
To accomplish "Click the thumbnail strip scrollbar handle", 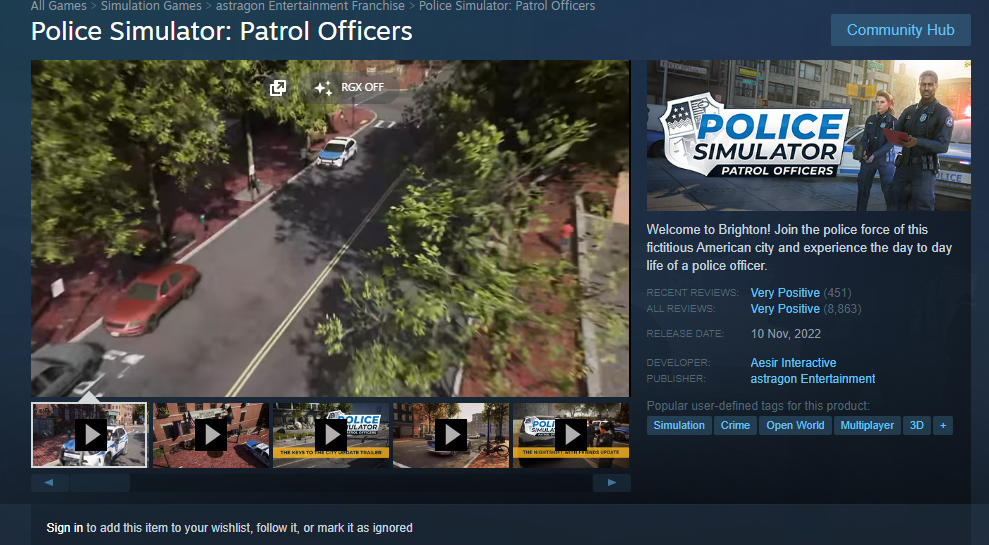I will click(100, 483).
